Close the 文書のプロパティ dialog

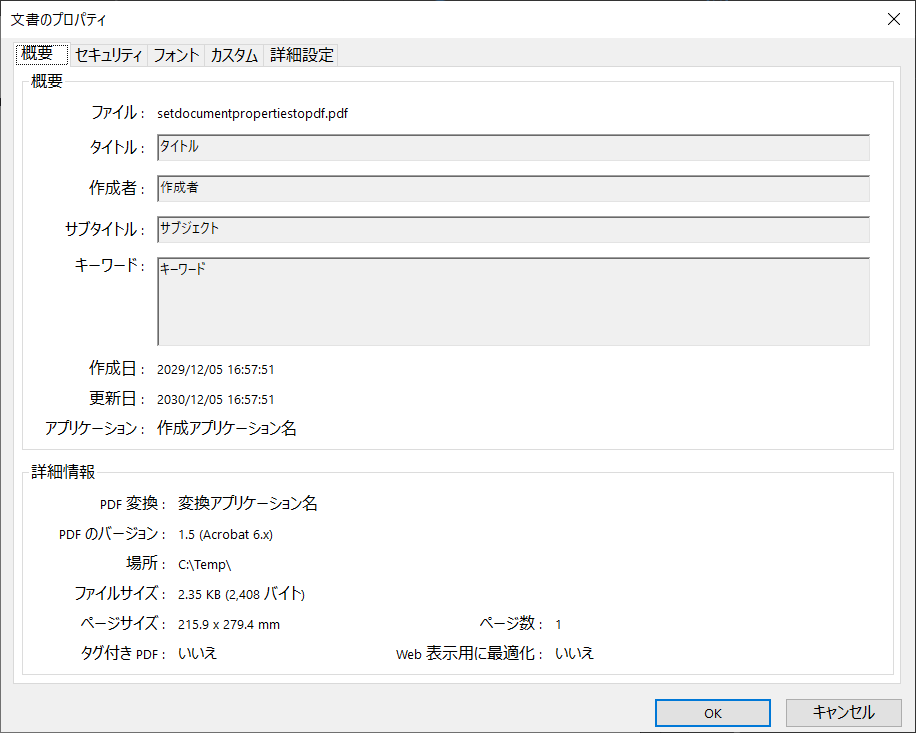click(x=893, y=19)
